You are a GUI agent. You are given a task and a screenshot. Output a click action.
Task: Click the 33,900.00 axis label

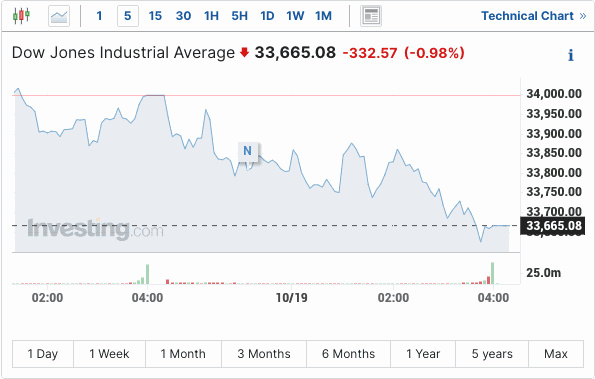[x=554, y=134]
